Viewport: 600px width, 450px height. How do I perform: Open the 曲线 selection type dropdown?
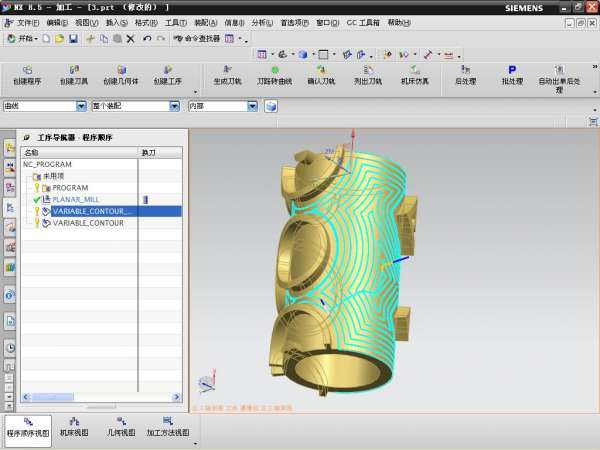[x=81, y=106]
